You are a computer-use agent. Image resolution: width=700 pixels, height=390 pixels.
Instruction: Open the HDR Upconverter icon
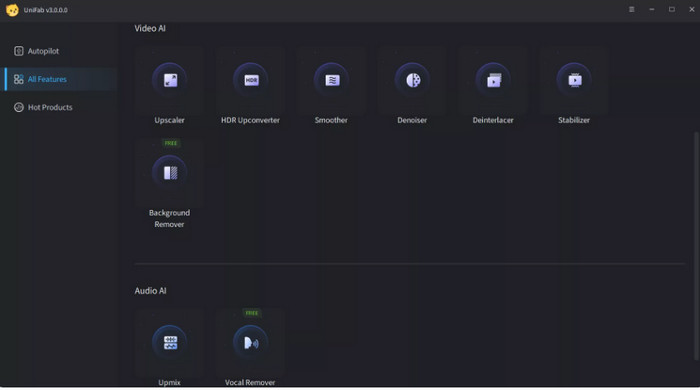coord(250,80)
